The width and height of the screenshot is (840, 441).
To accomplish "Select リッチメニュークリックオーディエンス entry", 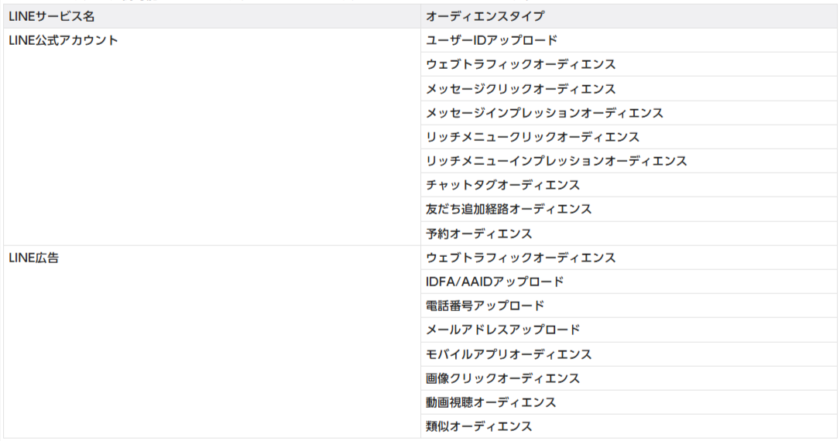I will point(532,137).
